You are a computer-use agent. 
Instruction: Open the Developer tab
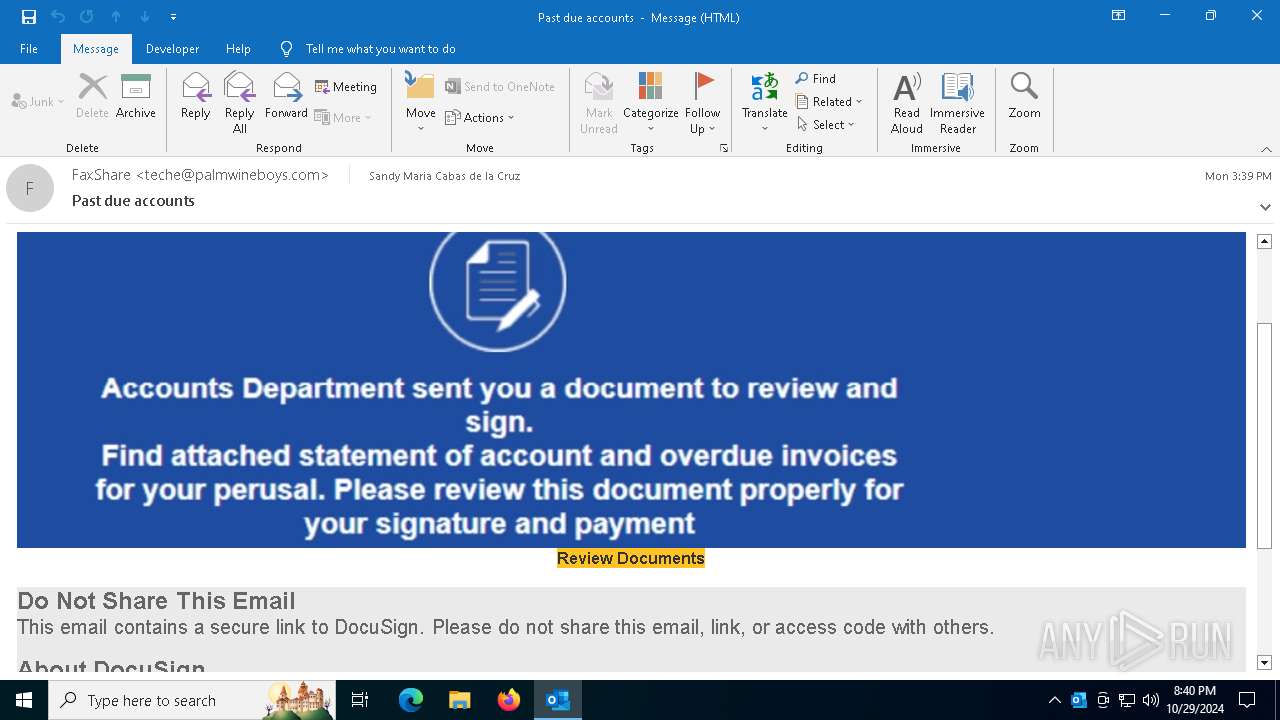coord(172,49)
